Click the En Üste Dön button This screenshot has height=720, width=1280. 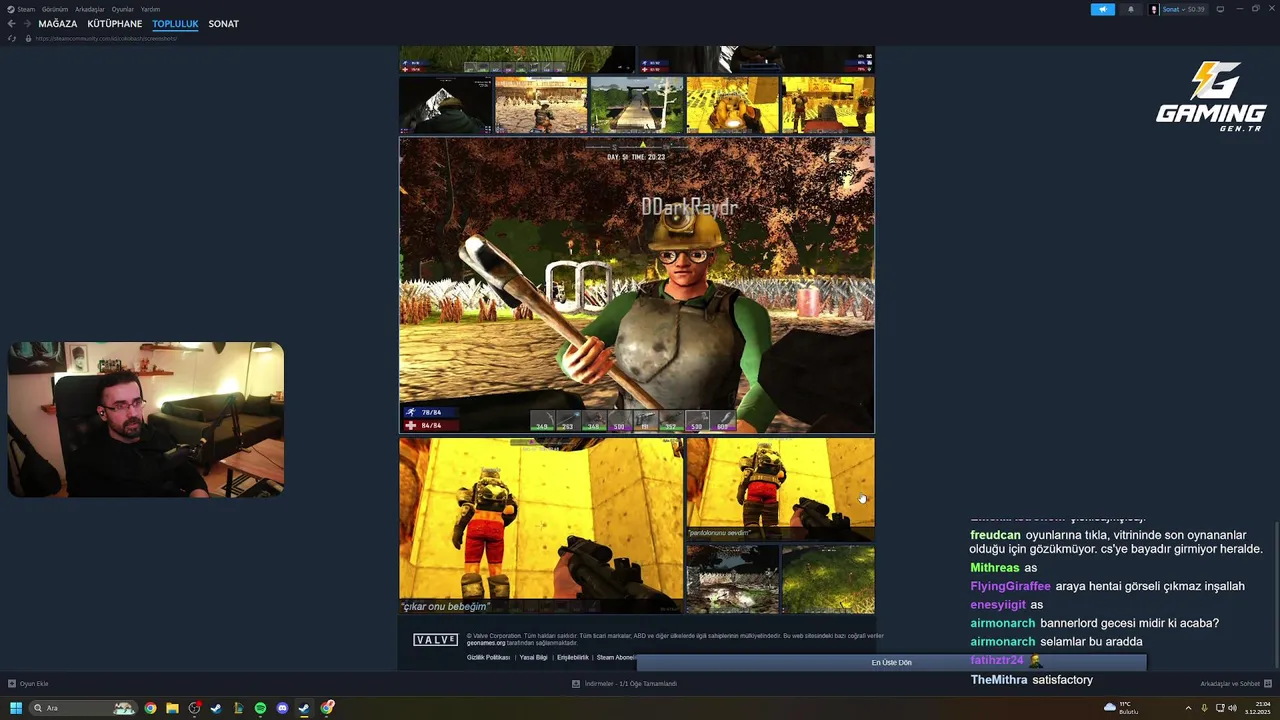[x=891, y=662]
